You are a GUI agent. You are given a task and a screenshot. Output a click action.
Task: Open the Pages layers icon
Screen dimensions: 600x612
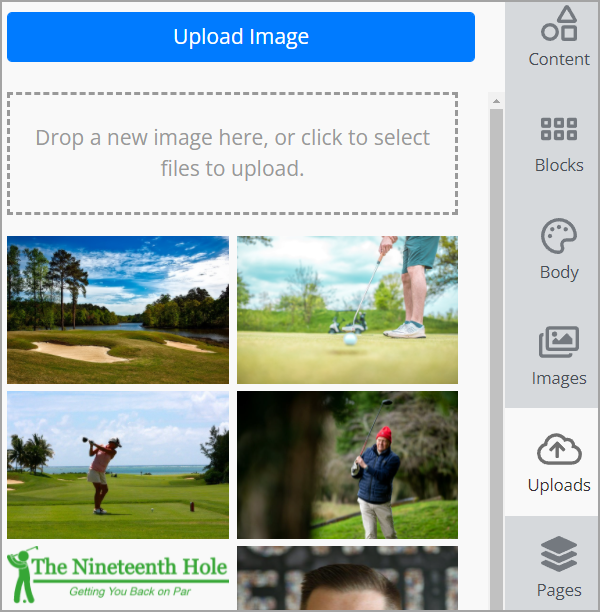click(x=559, y=553)
